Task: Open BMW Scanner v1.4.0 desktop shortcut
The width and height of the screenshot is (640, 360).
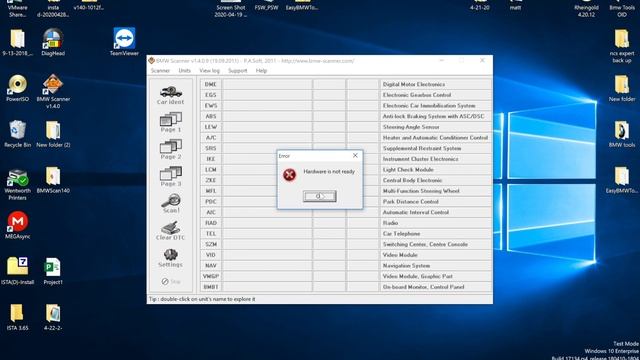Action: [x=53, y=91]
